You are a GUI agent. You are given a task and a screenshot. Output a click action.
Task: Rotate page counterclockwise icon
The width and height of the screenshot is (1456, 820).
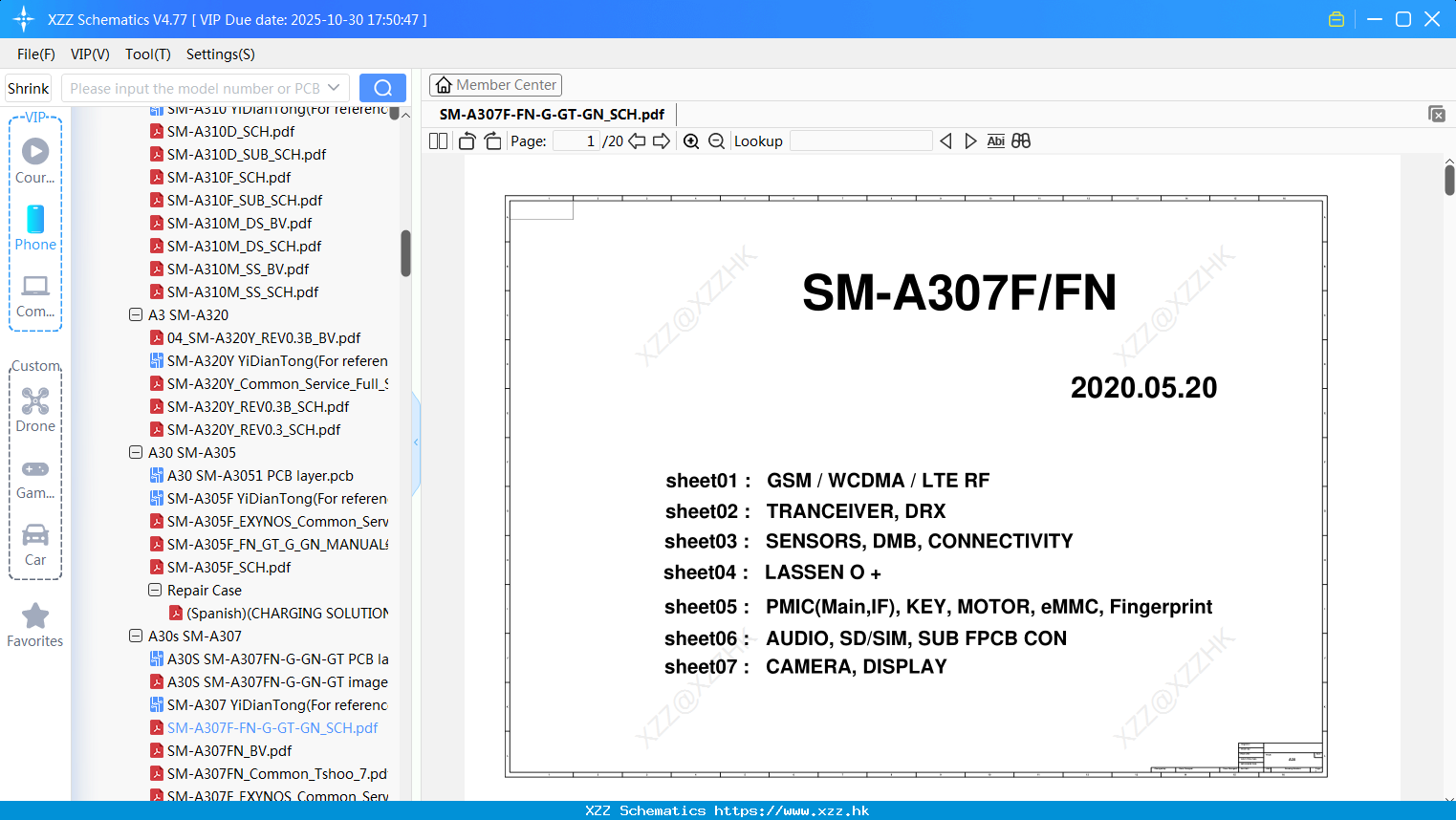tap(467, 141)
